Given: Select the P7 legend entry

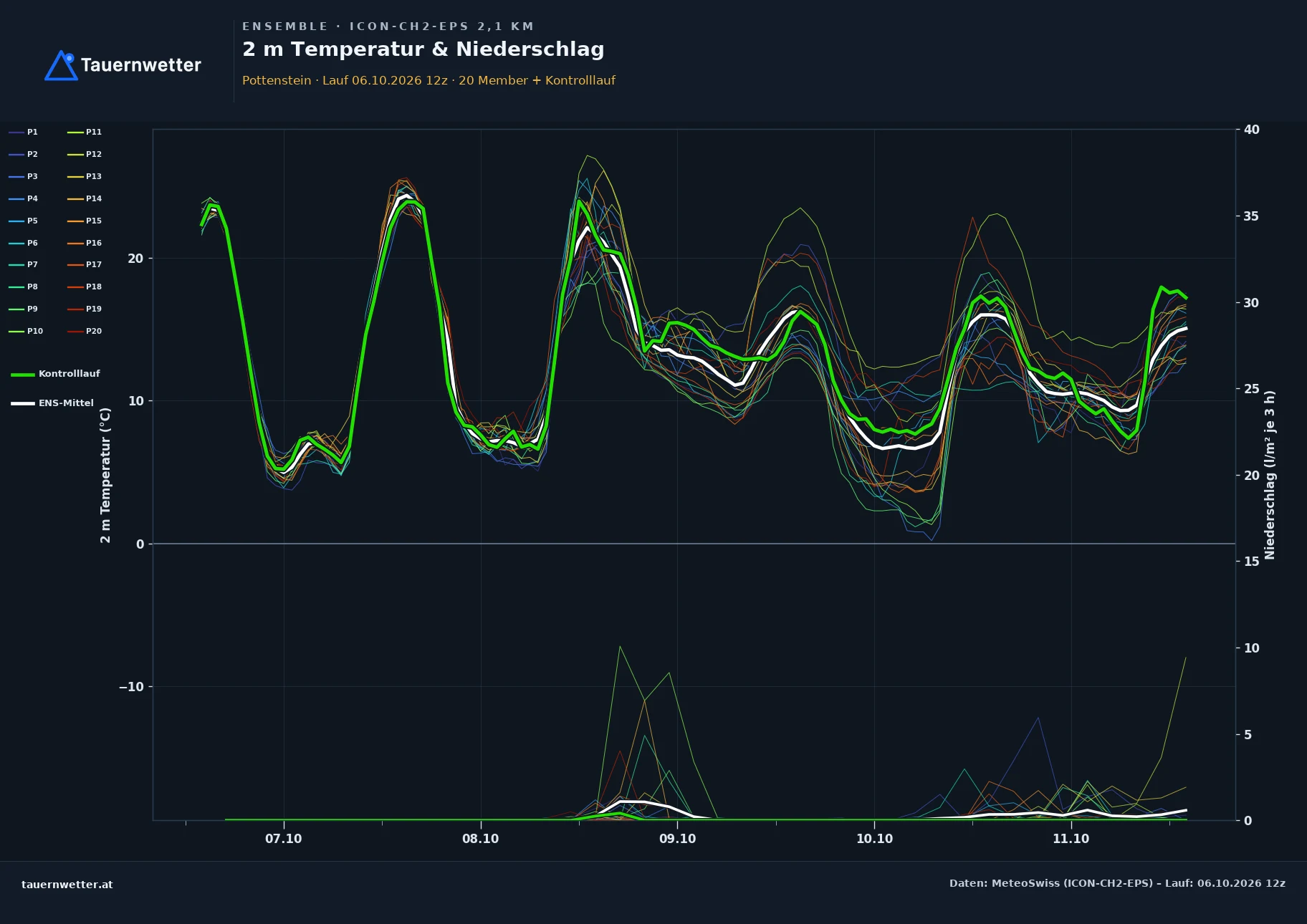Looking at the screenshot, I should click(24, 264).
